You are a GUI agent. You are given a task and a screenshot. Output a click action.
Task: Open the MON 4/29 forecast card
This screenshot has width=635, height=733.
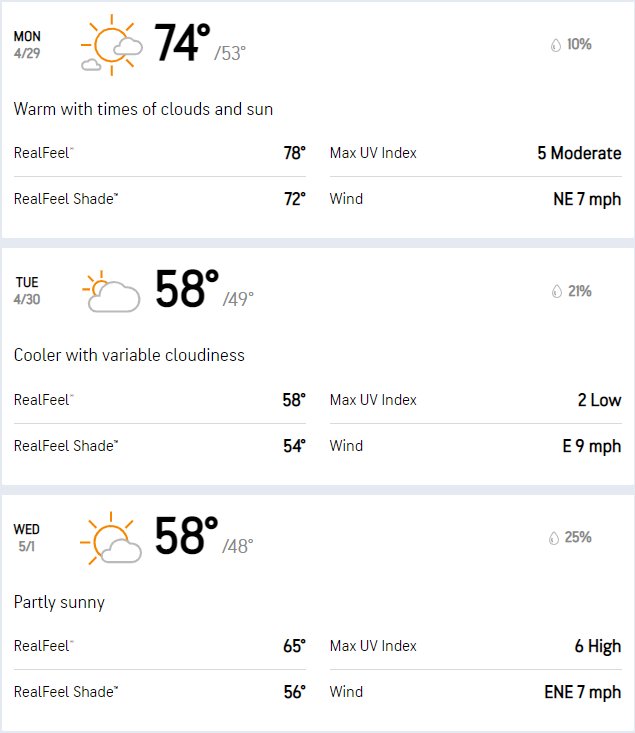318,120
